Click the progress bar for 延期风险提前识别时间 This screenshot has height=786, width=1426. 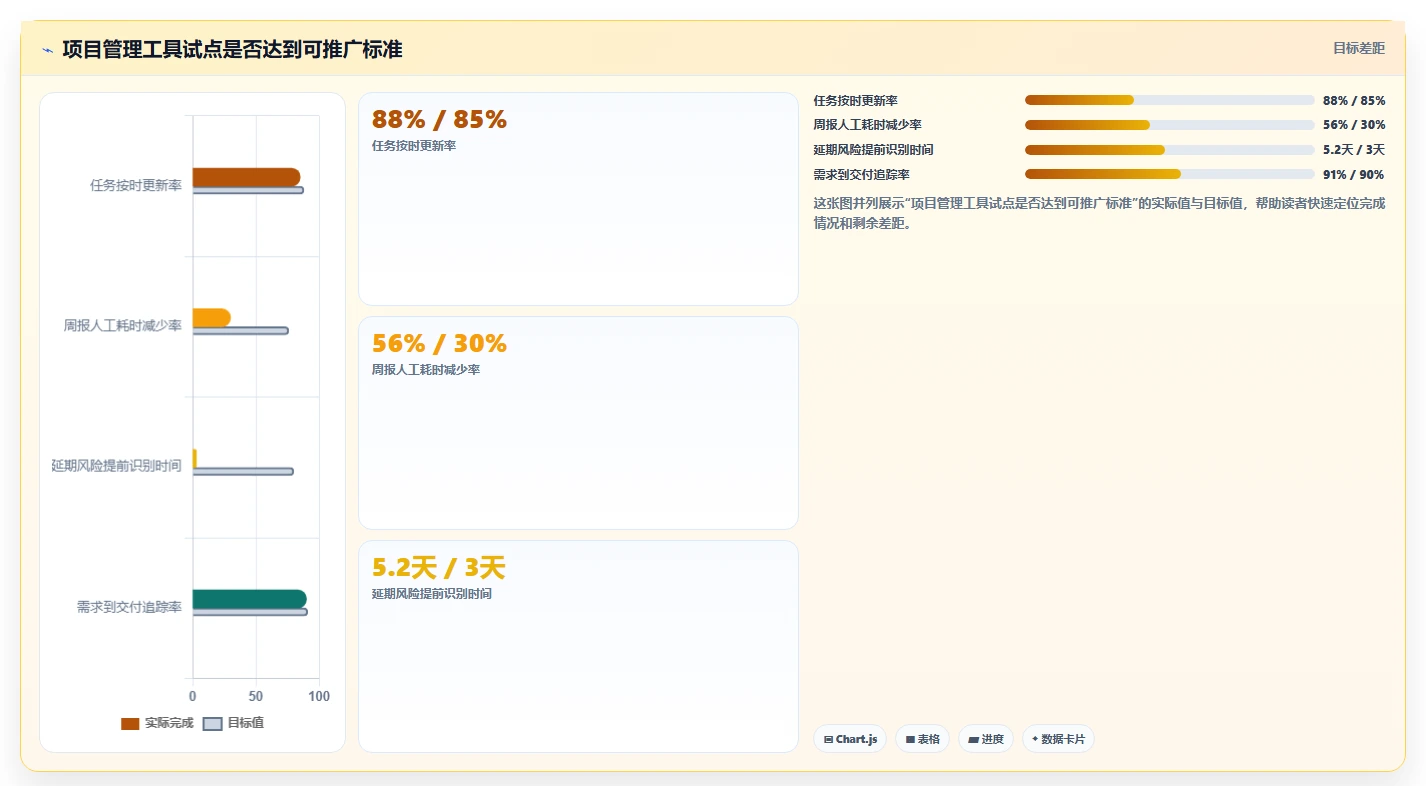[1169, 150]
